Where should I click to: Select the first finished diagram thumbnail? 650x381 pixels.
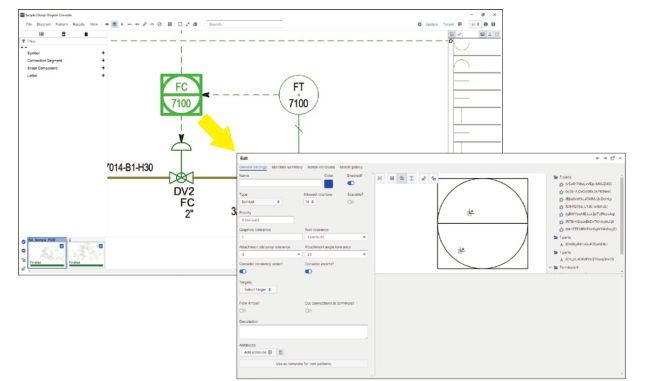[x=47, y=253]
